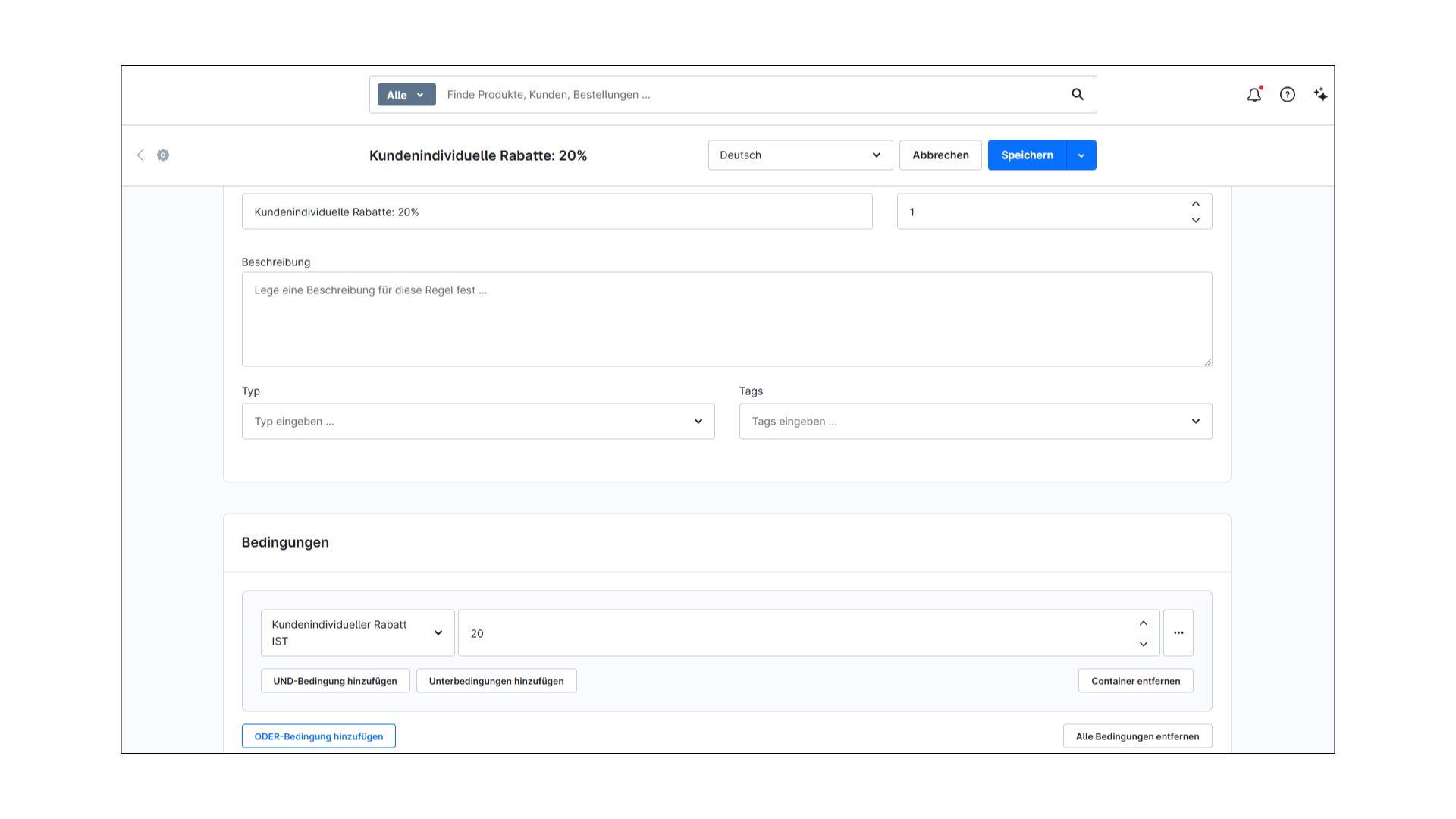Click into the Beschreibung text area
Image resolution: width=1456 pixels, height=819 pixels.
726,319
